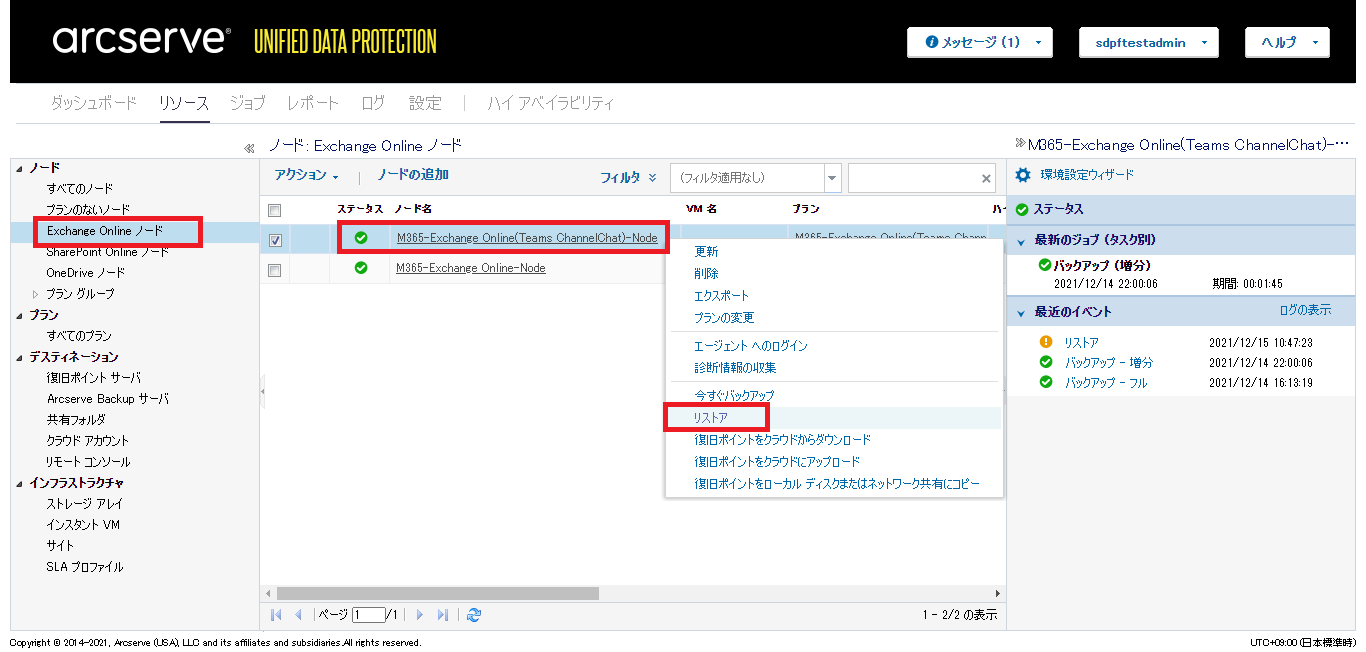Switch to the ジョブ tab
Image resolution: width=1366 pixels, height=652 pixels.
click(x=247, y=103)
